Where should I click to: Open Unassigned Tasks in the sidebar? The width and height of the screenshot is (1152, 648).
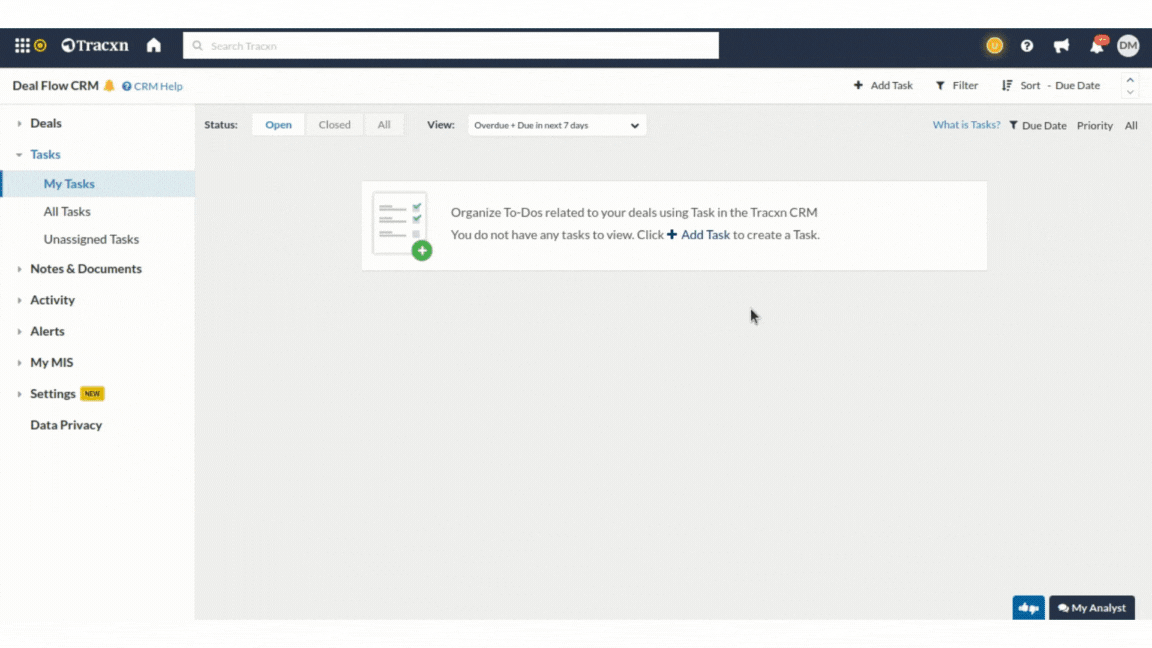[91, 240]
